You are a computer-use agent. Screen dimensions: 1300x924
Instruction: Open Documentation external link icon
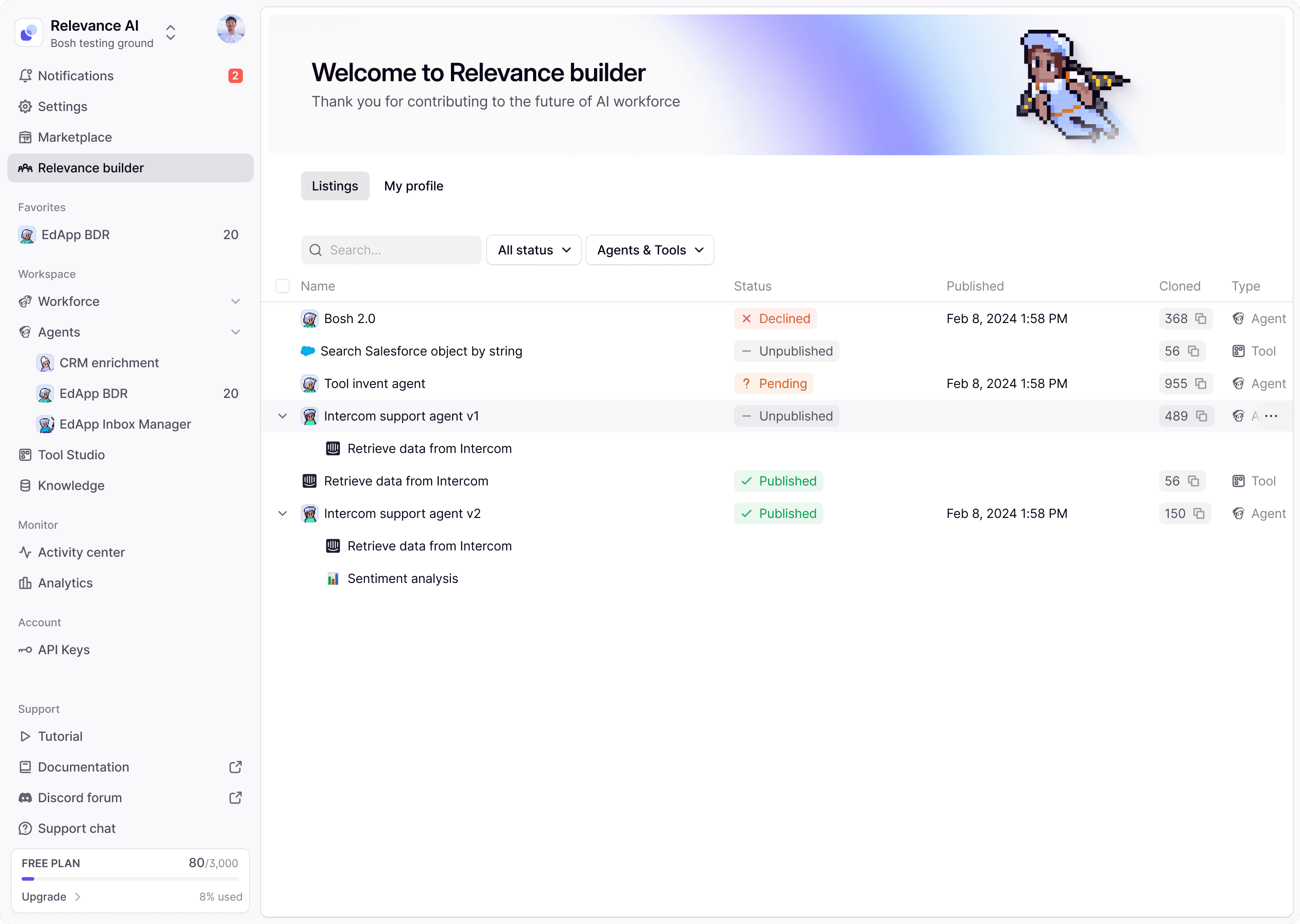235,767
